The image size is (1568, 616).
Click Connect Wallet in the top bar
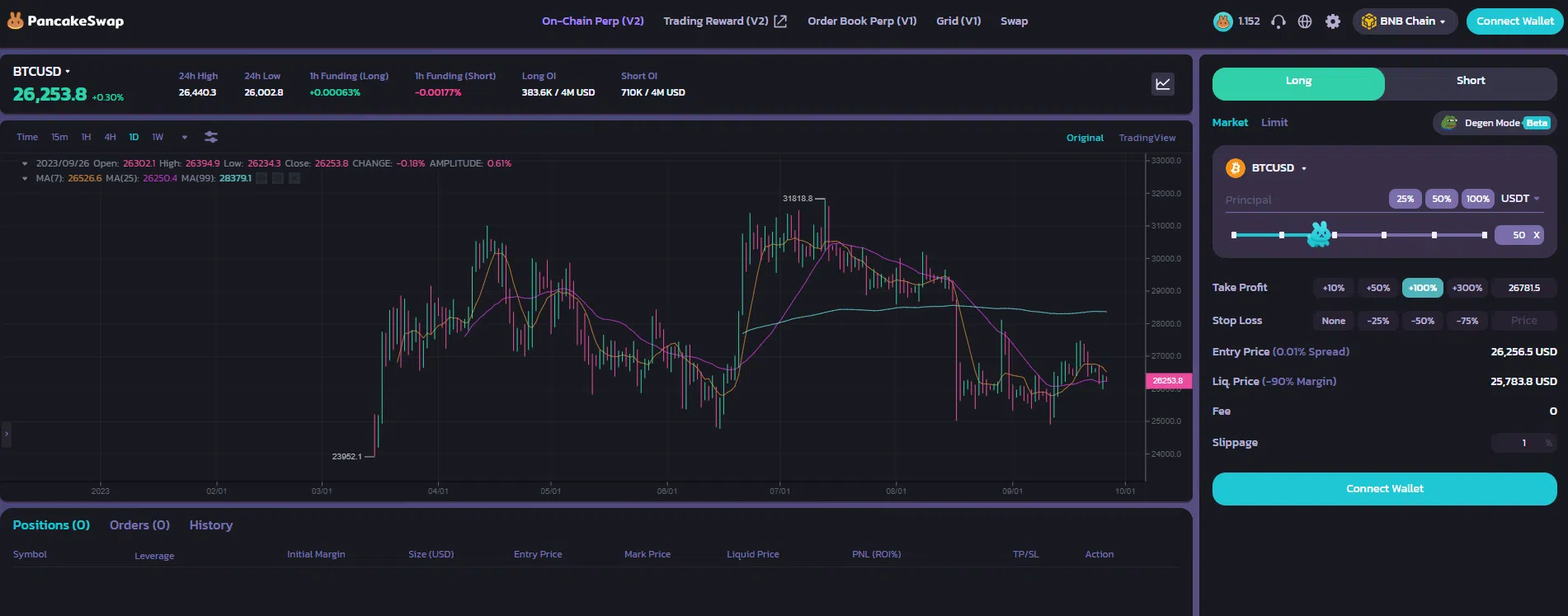click(x=1515, y=21)
